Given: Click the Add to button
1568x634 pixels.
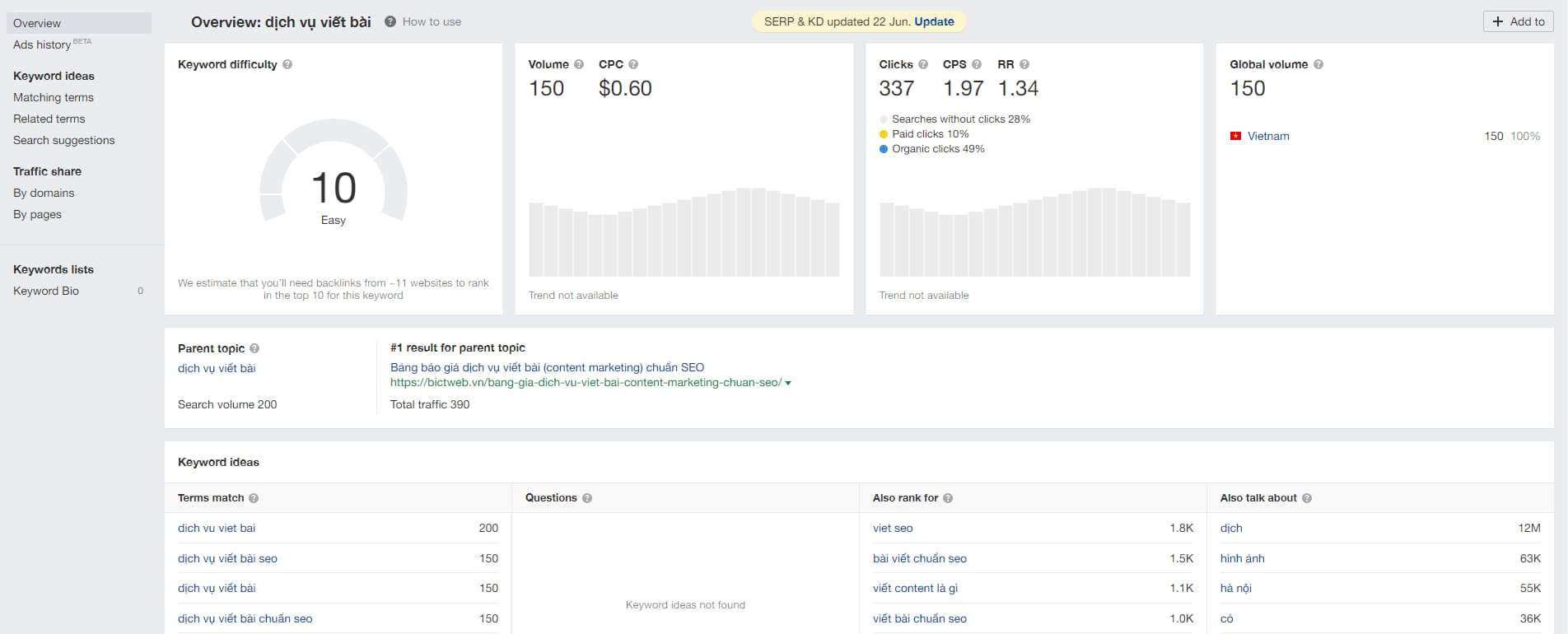Looking at the screenshot, I should pos(1519,21).
